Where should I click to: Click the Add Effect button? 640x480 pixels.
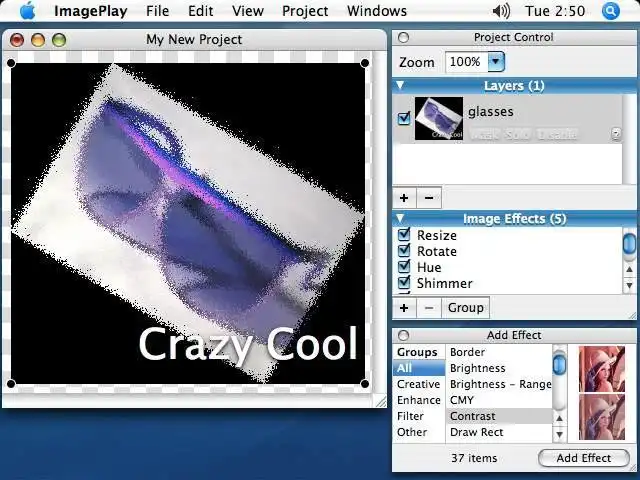coord(584,458)
